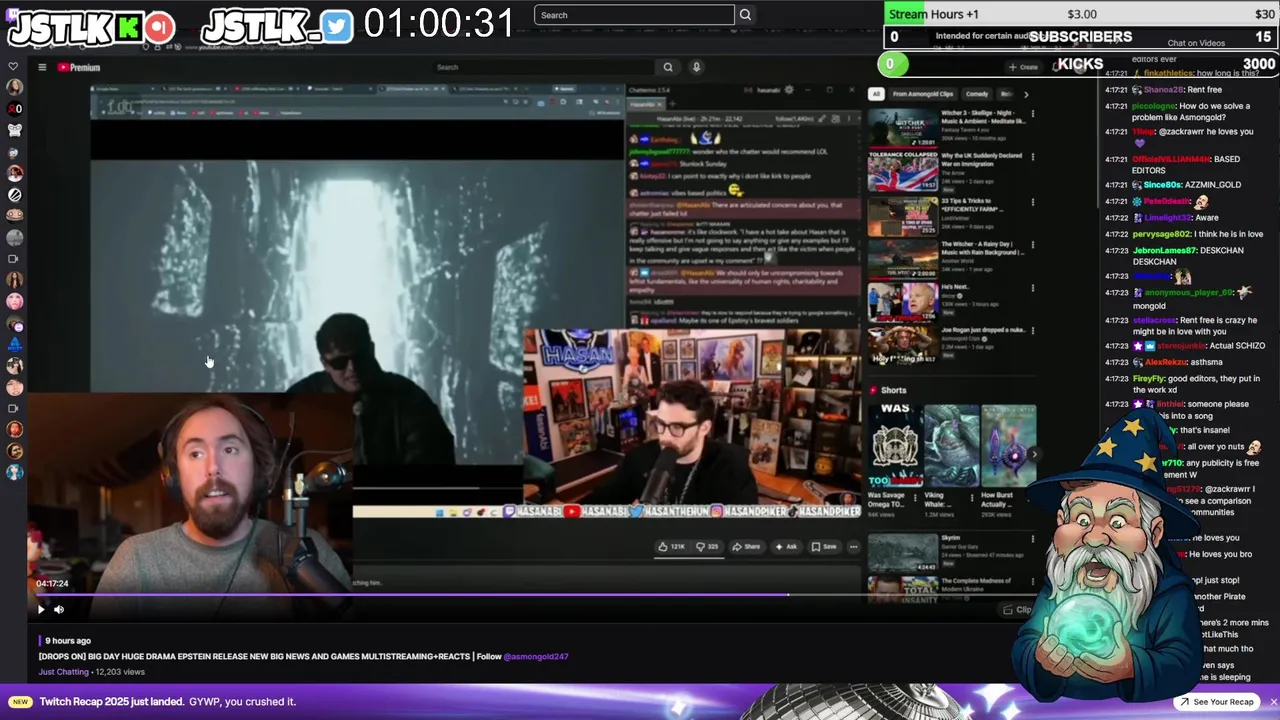Open Chatterino settings gear icon
This screenshot has height=720, width=1280.
click(x=788, y=90)
